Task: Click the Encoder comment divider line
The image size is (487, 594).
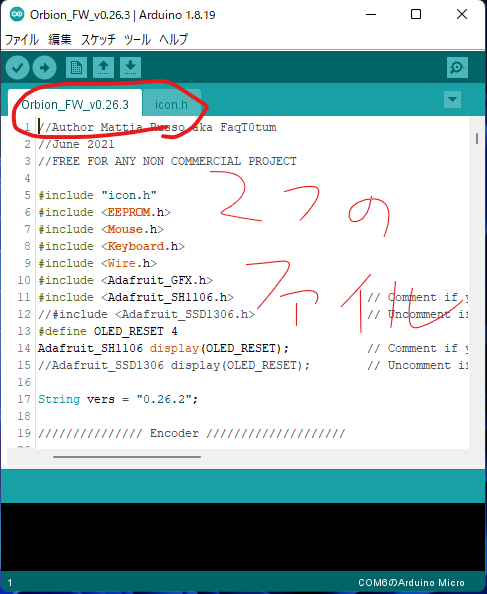Action: pos(192,433)
